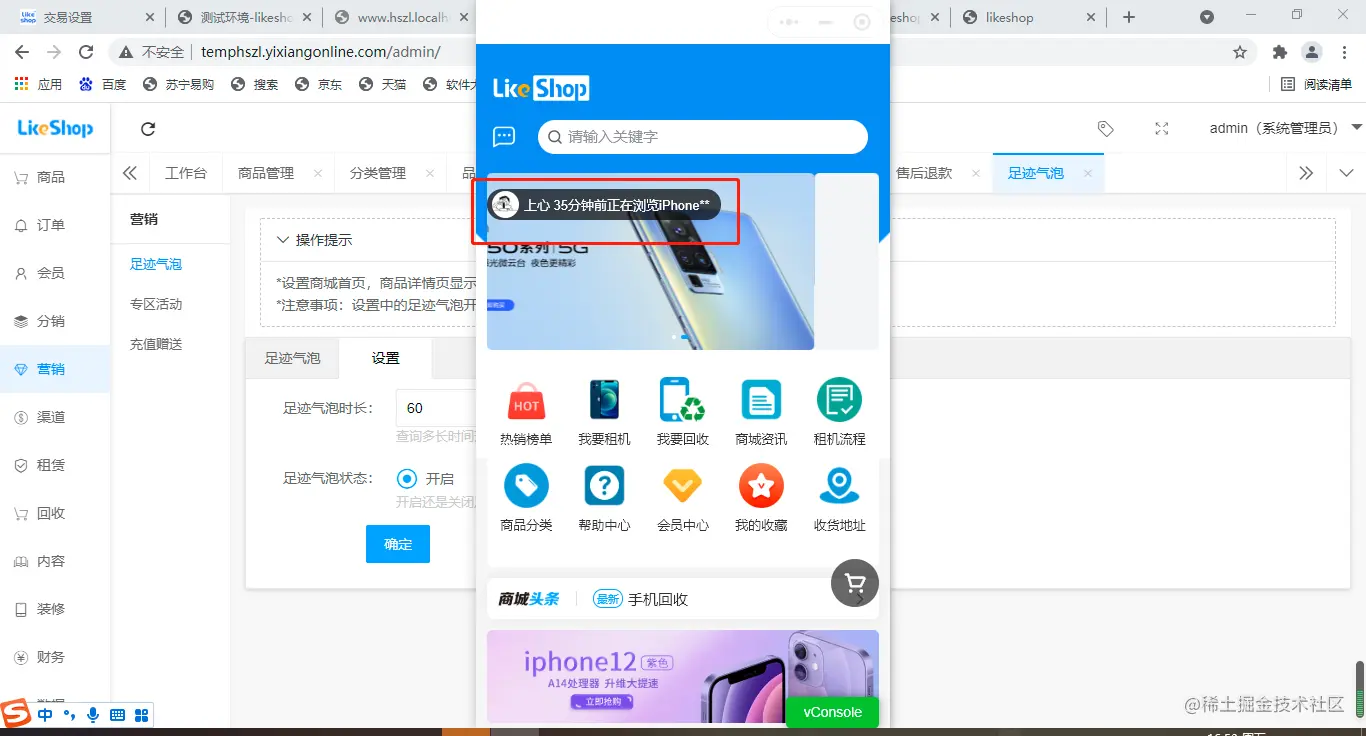Open the chat message icon beside search
This screenshot has width=1366, height=736.
[x=504, y=137]
